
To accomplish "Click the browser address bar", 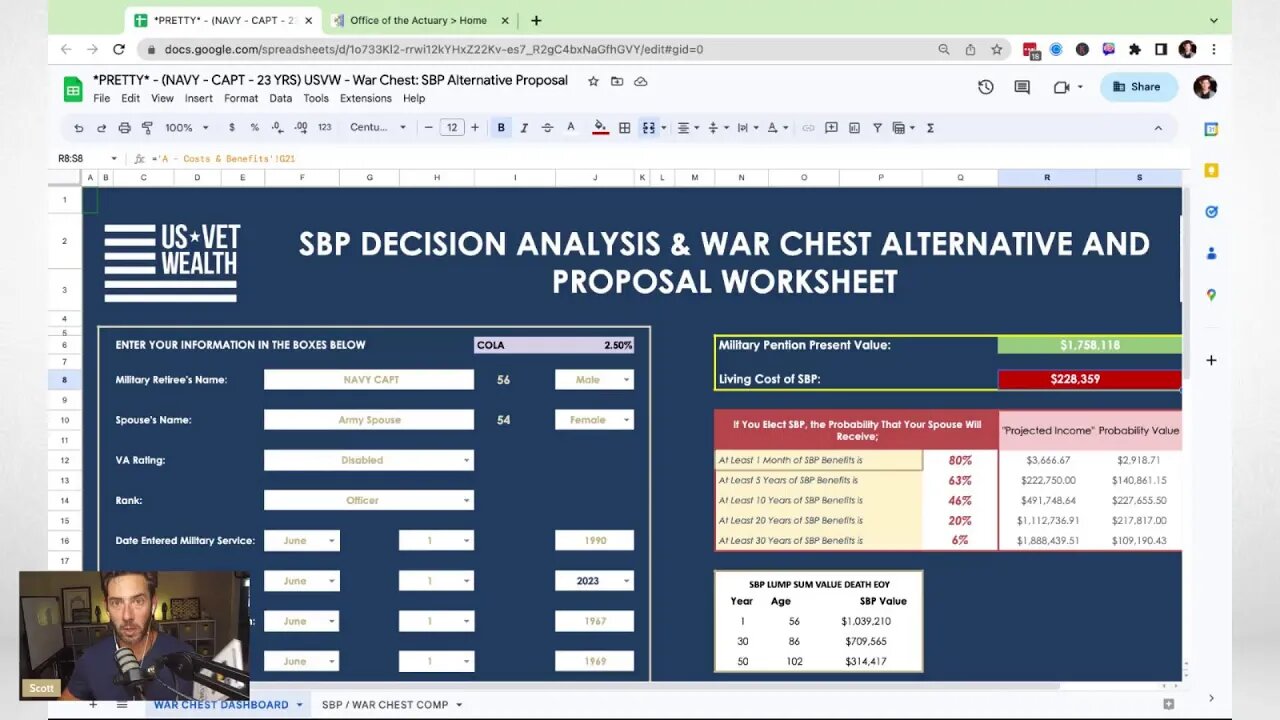I will point(540,49).
